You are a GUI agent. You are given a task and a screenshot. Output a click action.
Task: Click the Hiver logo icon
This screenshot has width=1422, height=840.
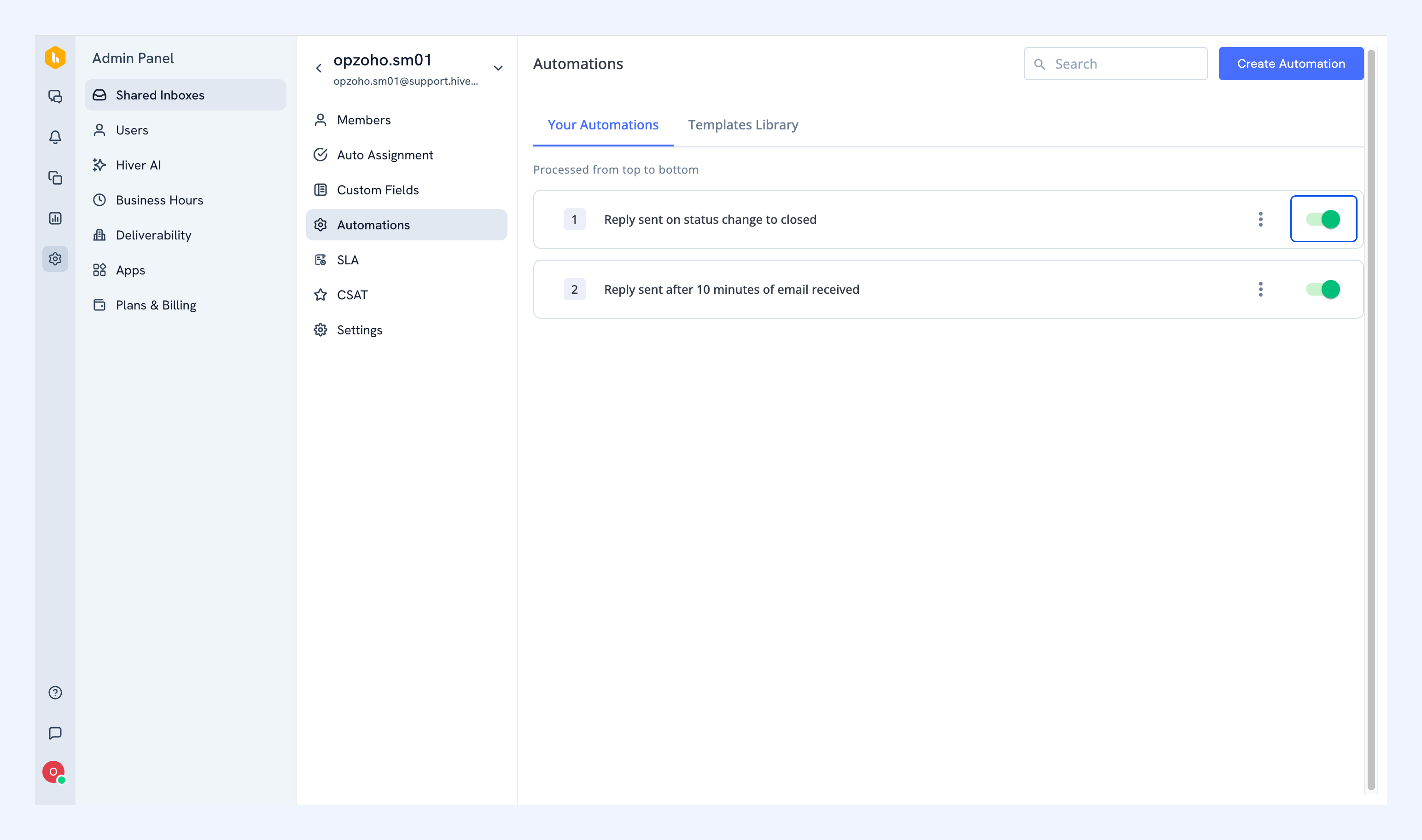[x=55, y=58]
